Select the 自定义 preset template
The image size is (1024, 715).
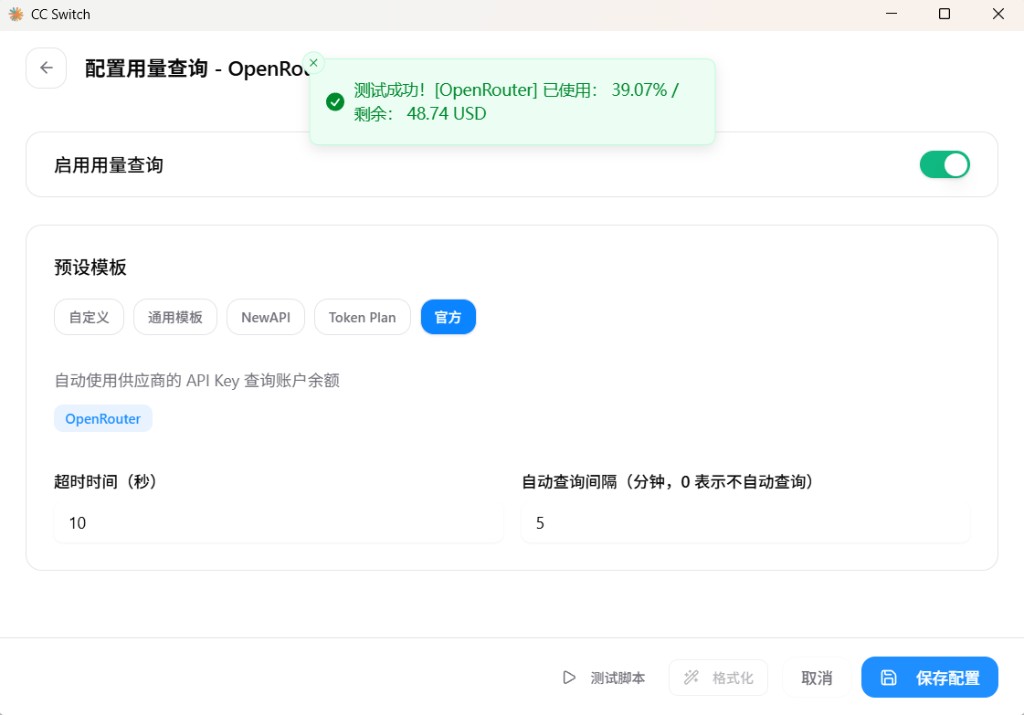pyautogui.click(x=89, y=317)
